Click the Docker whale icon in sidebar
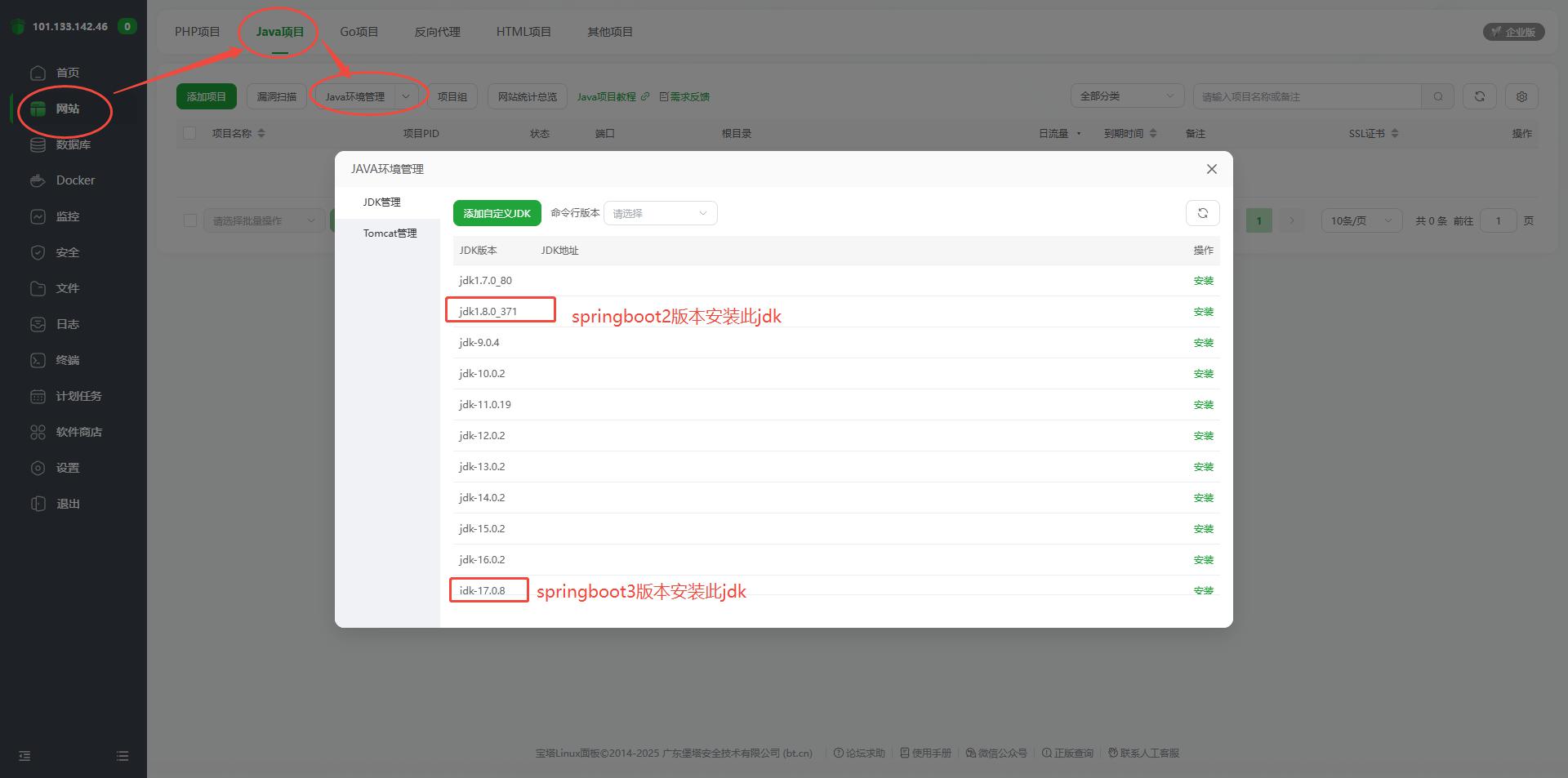This screenshot has width=1568, height=778. click(38, 180)
